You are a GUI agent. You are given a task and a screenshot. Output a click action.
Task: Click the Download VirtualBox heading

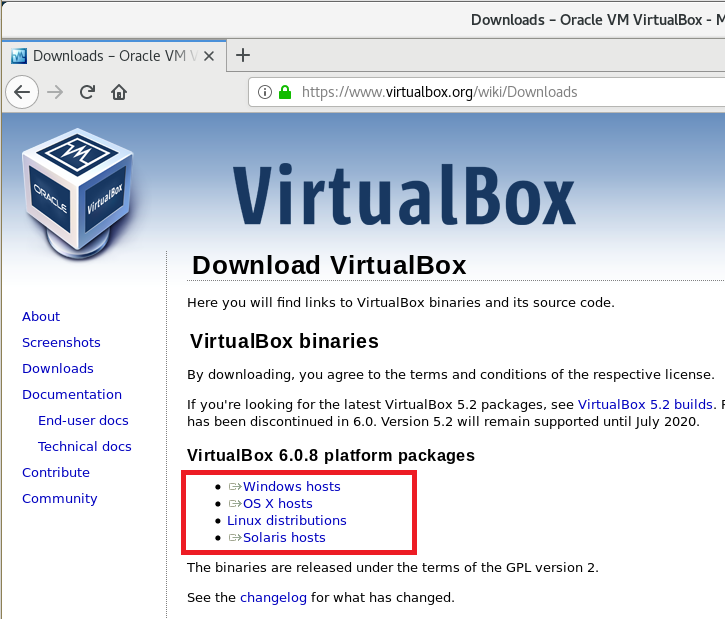[x=329, y=265]
